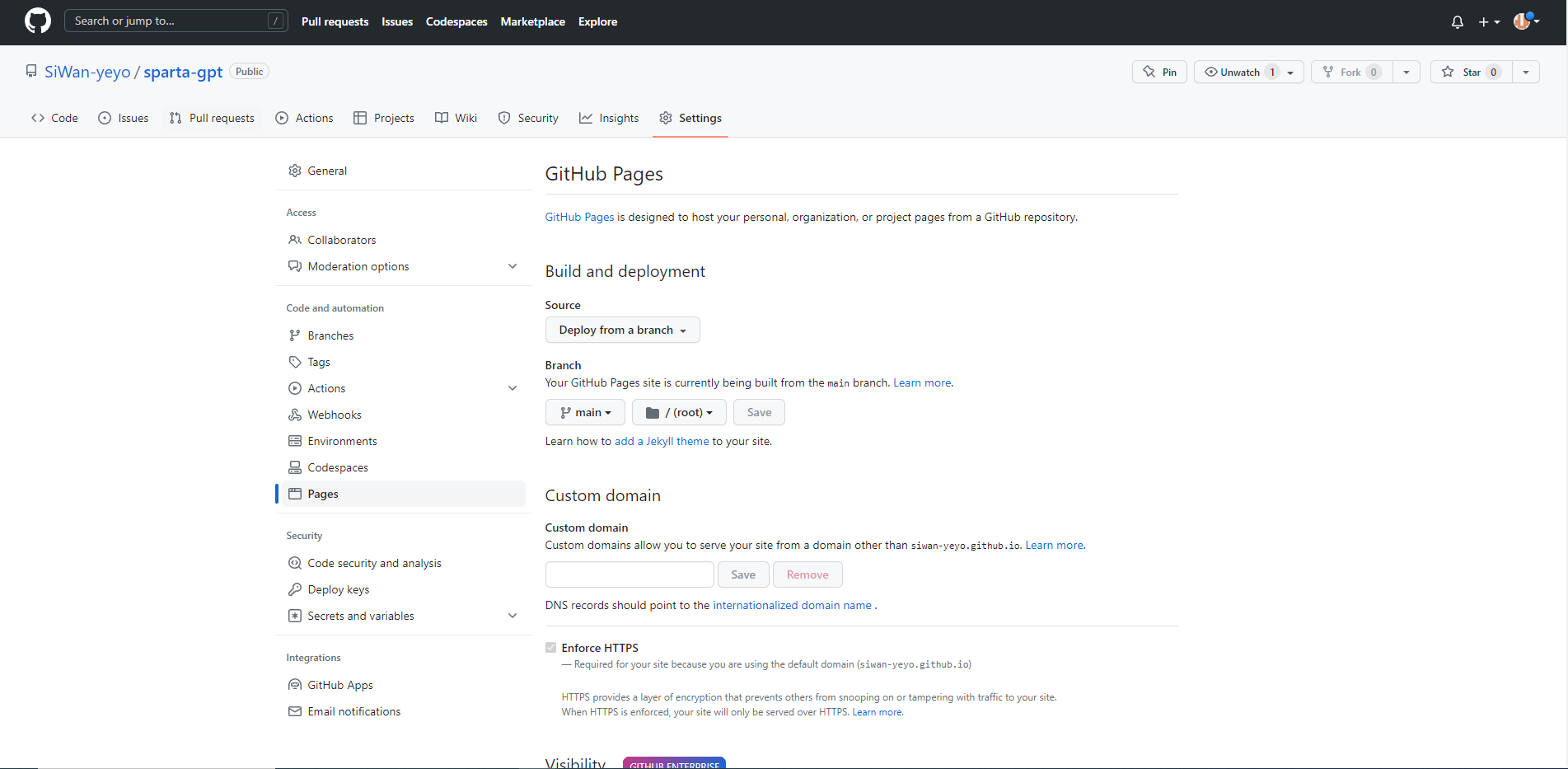
Task: Open the sparta-gpt repository link
Action: point(183,72)
